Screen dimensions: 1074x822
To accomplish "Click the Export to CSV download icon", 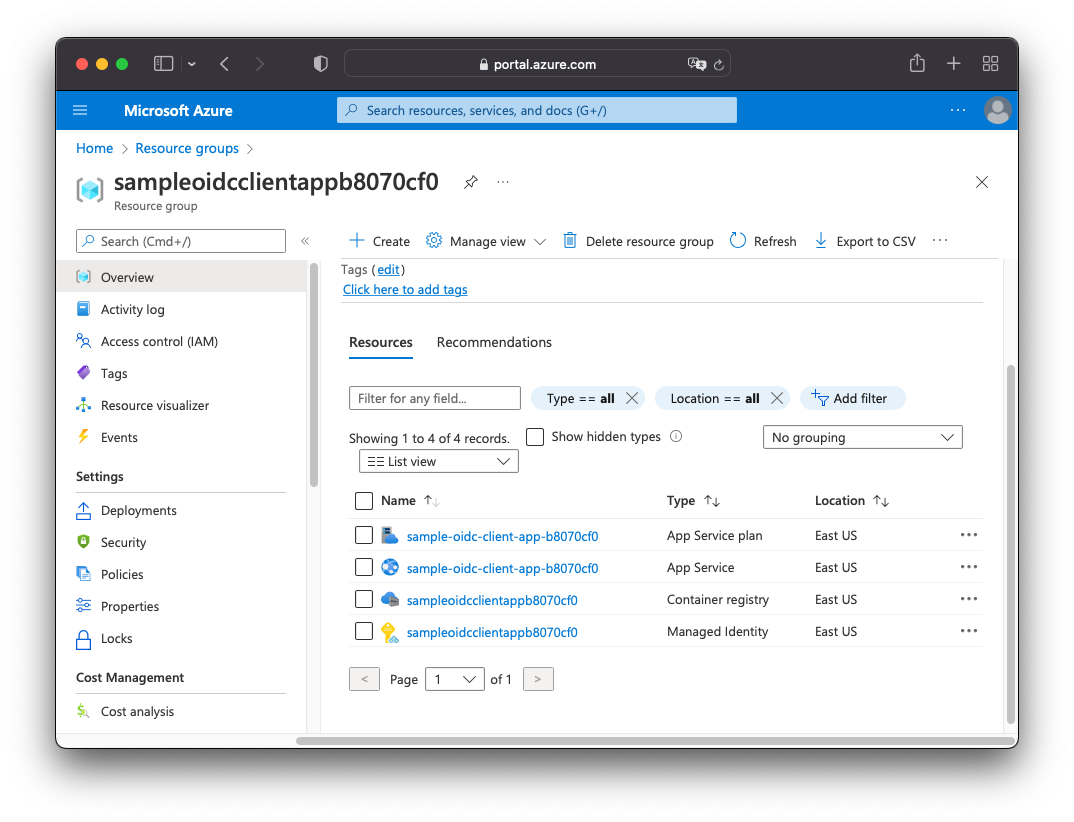I will pos(821,240).
